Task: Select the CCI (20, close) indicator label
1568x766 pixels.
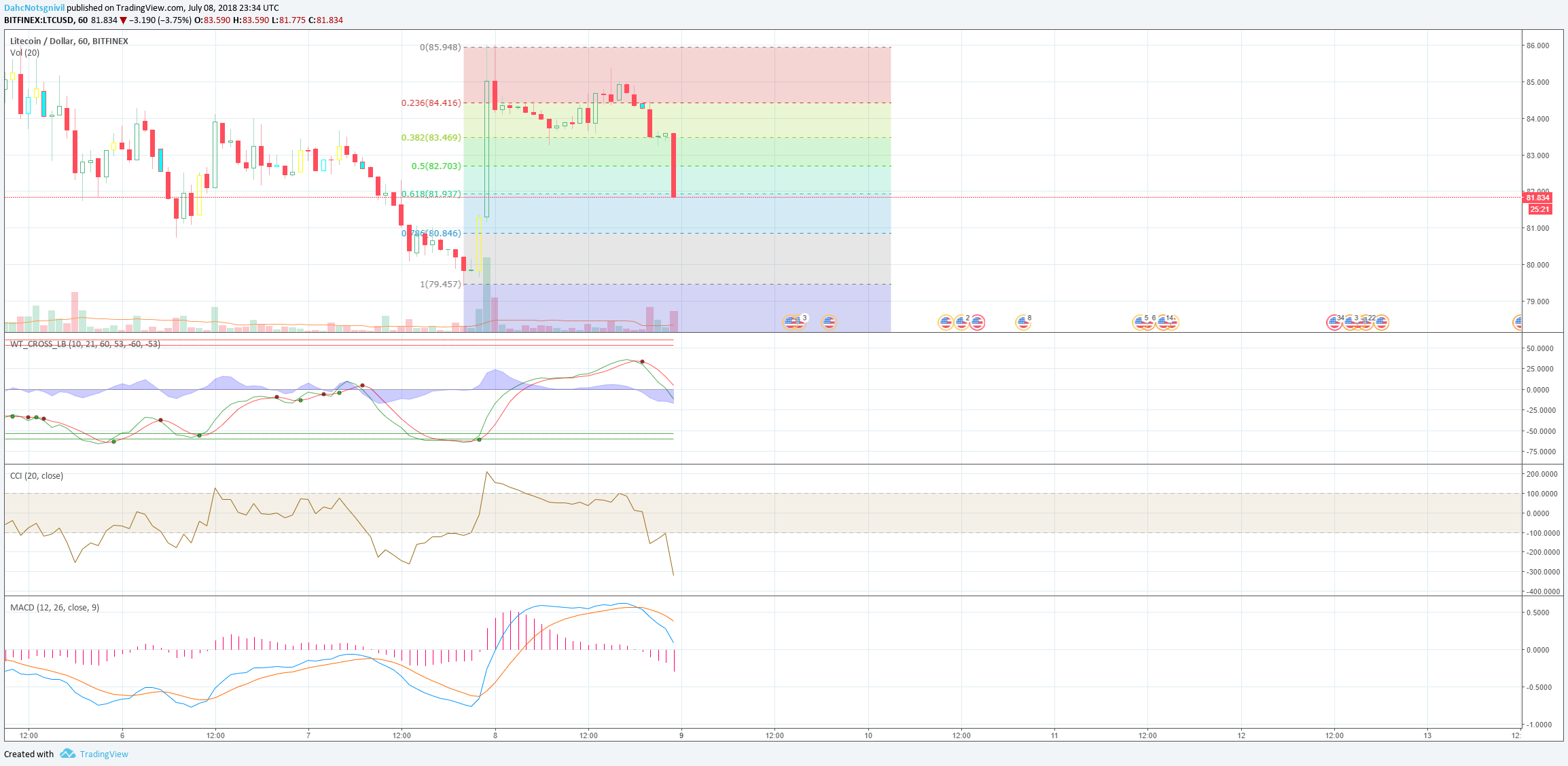Action: (x=37, y=476)
